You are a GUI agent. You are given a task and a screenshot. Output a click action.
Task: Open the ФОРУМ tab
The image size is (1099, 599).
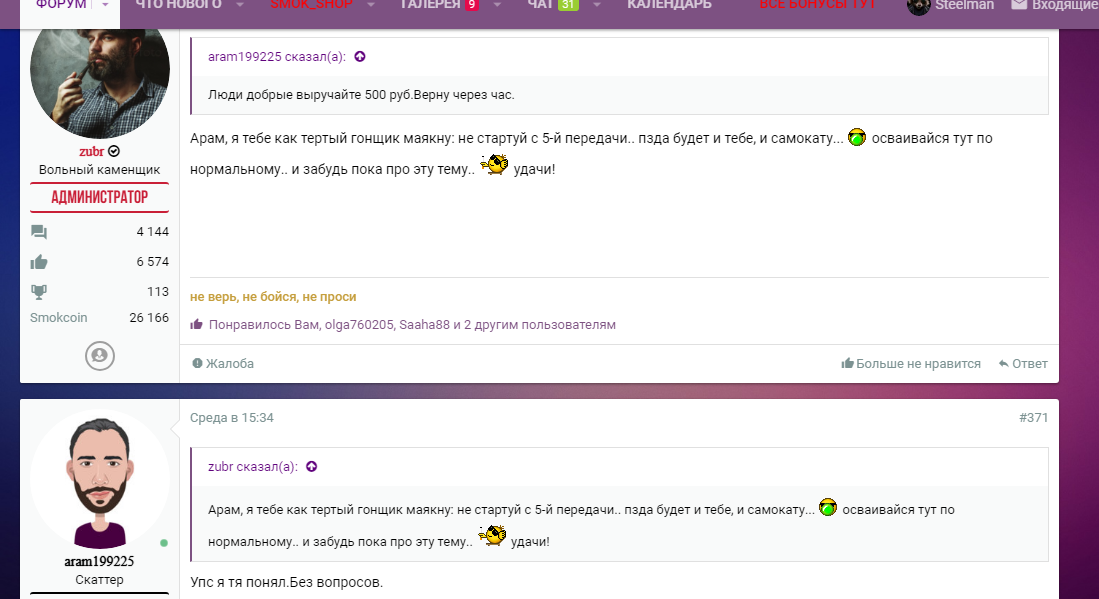click(62, 5)
